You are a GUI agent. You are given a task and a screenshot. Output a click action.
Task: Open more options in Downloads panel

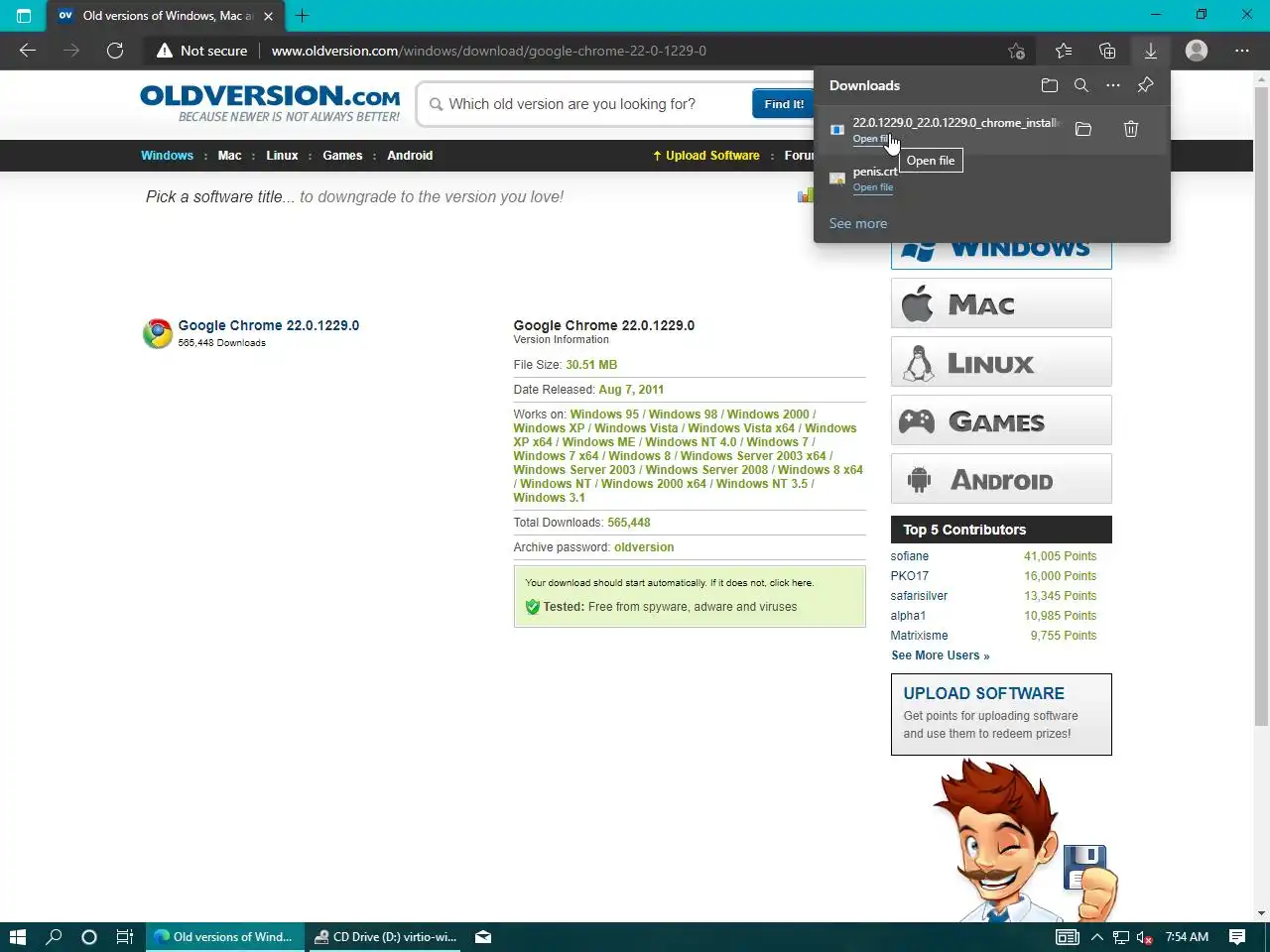click(1113, 85)
